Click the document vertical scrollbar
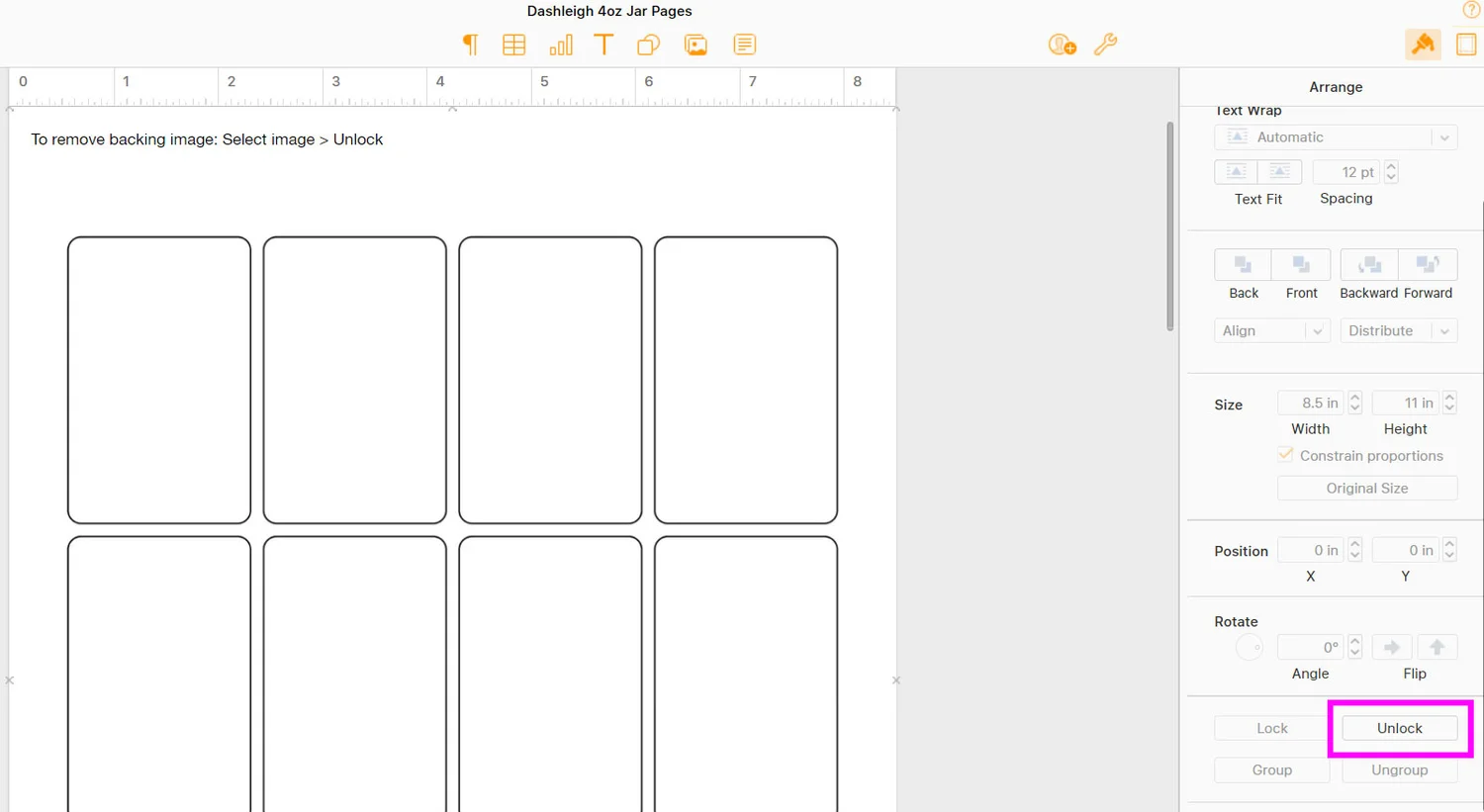The image size is (1484, 812). click(1169, 226)
